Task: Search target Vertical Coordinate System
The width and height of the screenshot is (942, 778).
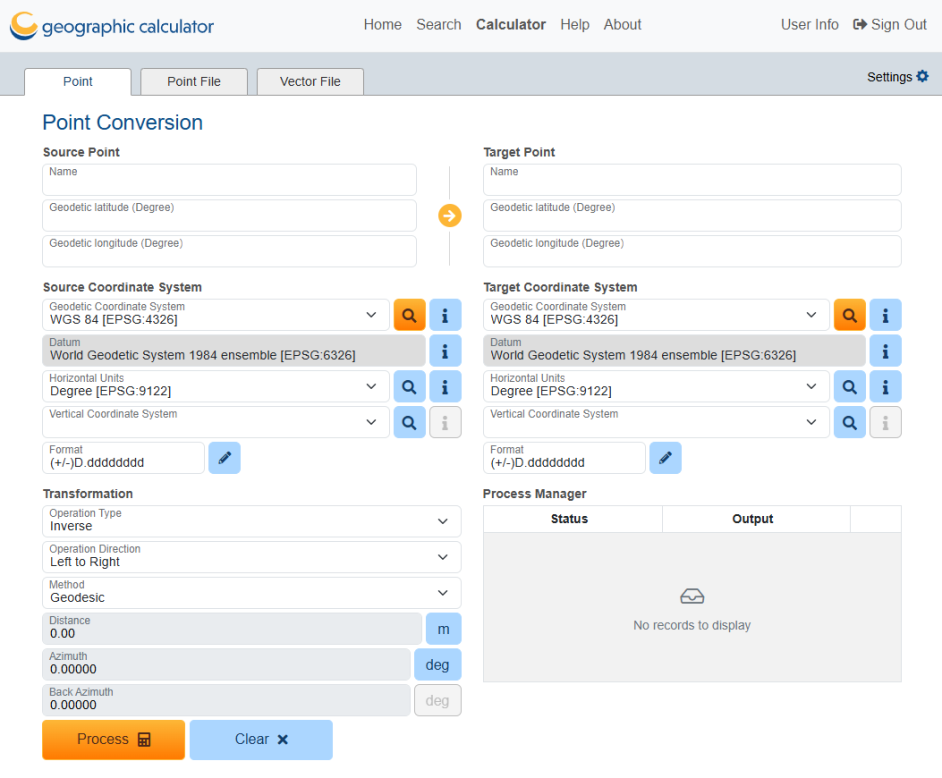Action: [849, 422]
